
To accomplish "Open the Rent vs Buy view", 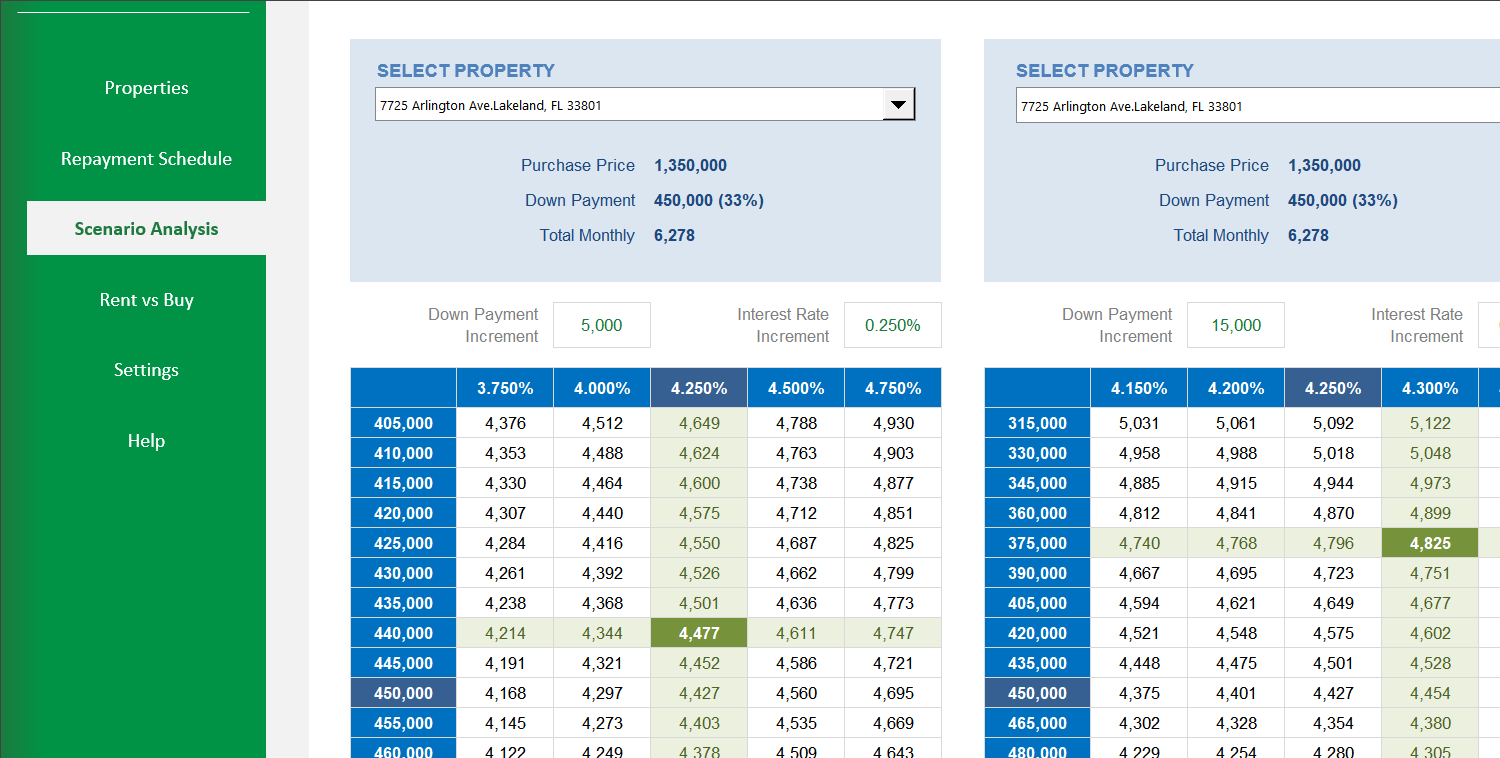I will pyautogui.click(x=146, y=299).
